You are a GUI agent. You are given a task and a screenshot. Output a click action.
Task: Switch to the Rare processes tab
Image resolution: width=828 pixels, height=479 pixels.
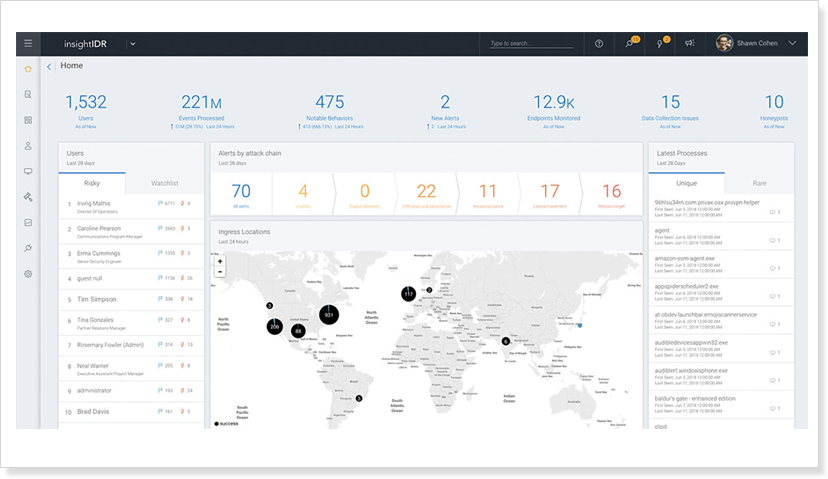759,183
